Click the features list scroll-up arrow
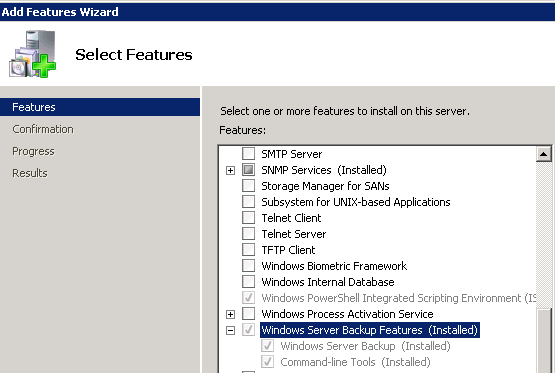The height and width of the screenshot is (373, 555). point(543,154)
